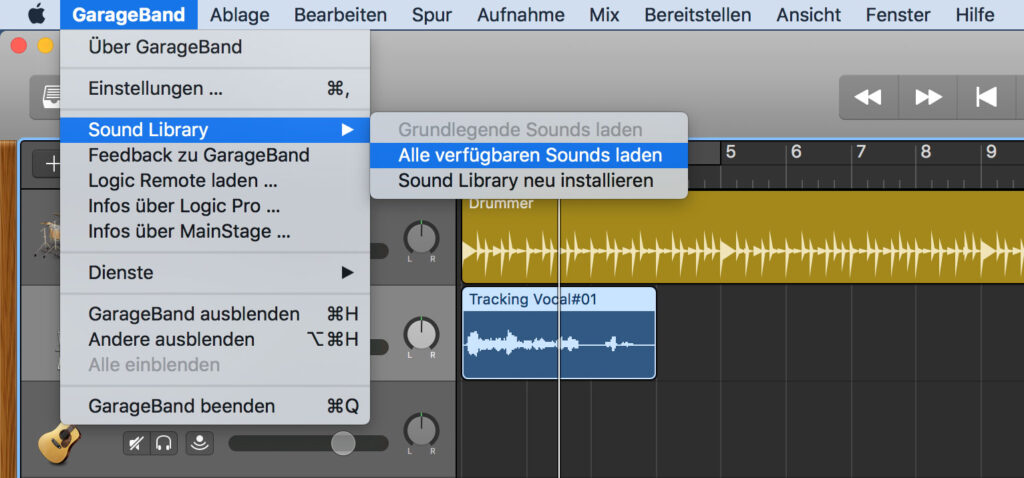Screen dimensions: 1024x478
Task: Select the acoustic guitar track icon
Action: pos(59,443)
